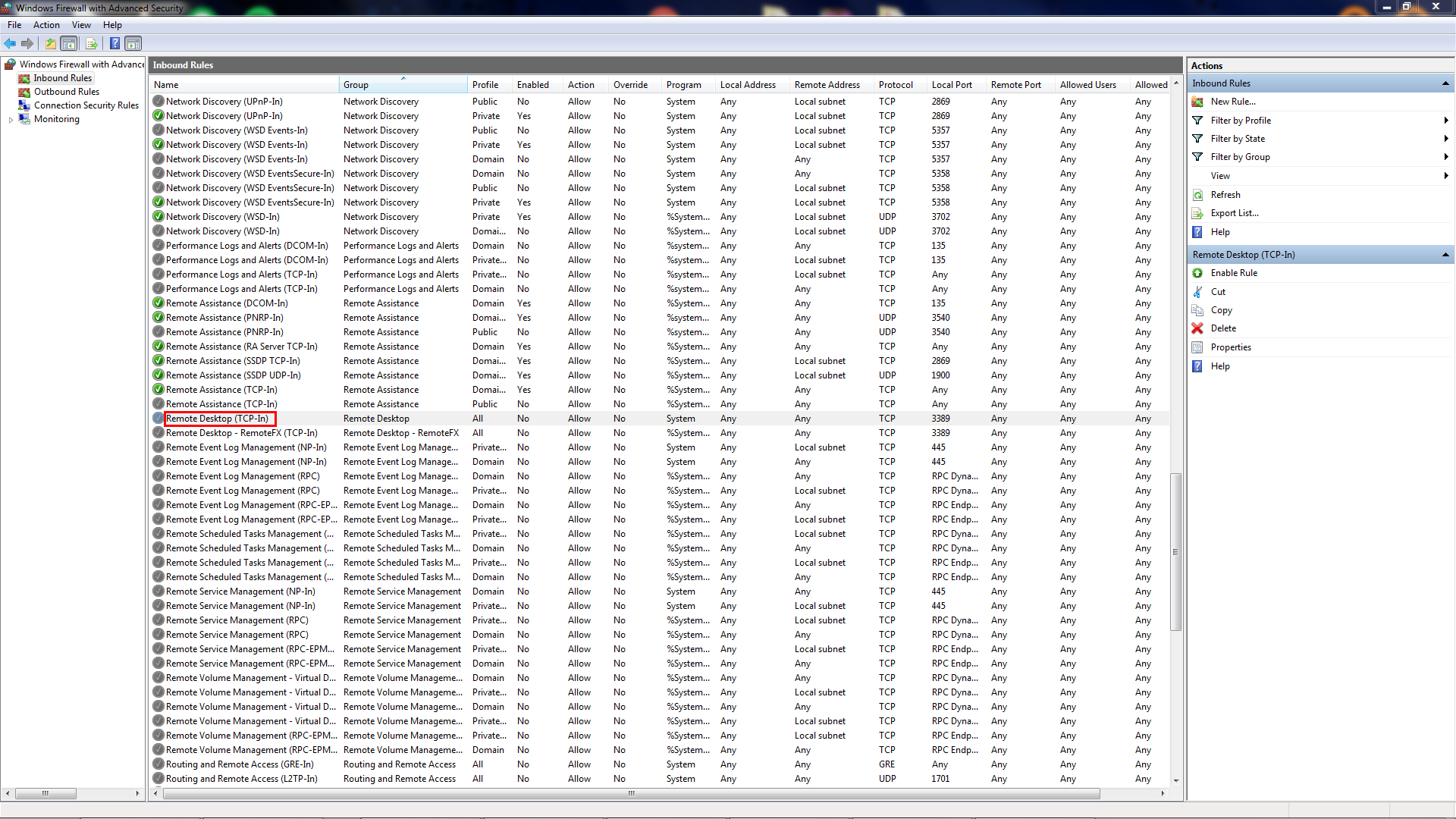Sort by the Enabled column header
Image resolution: width=1456 pixels, height=819 pixels.
click(538, 85)
